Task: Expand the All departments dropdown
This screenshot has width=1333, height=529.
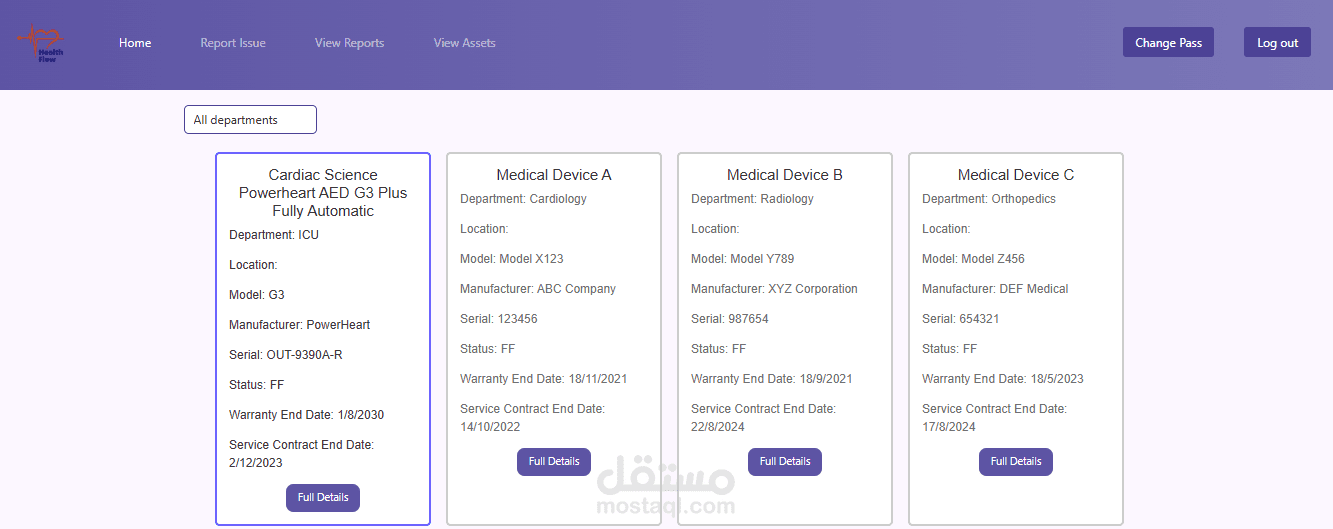Action: tap(250, 120)
